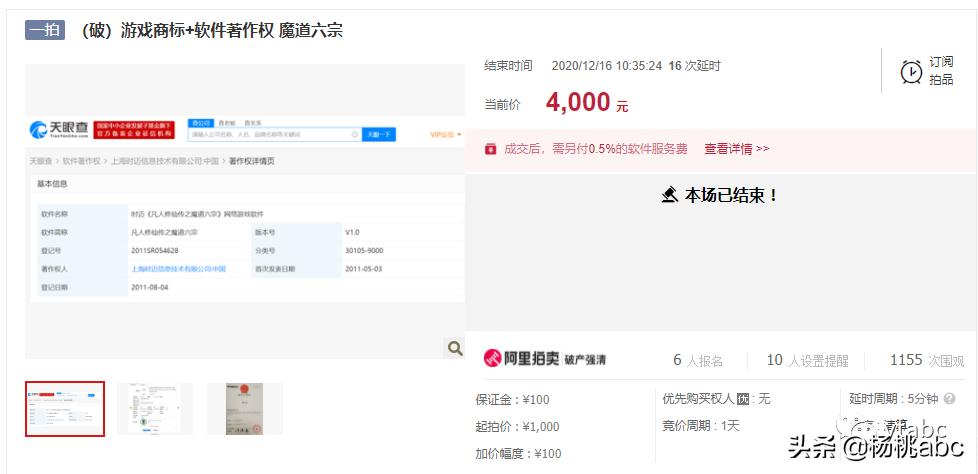978x474 pixels.
Task: Select the 查公司 tab in product image
Action: [201, 123]
